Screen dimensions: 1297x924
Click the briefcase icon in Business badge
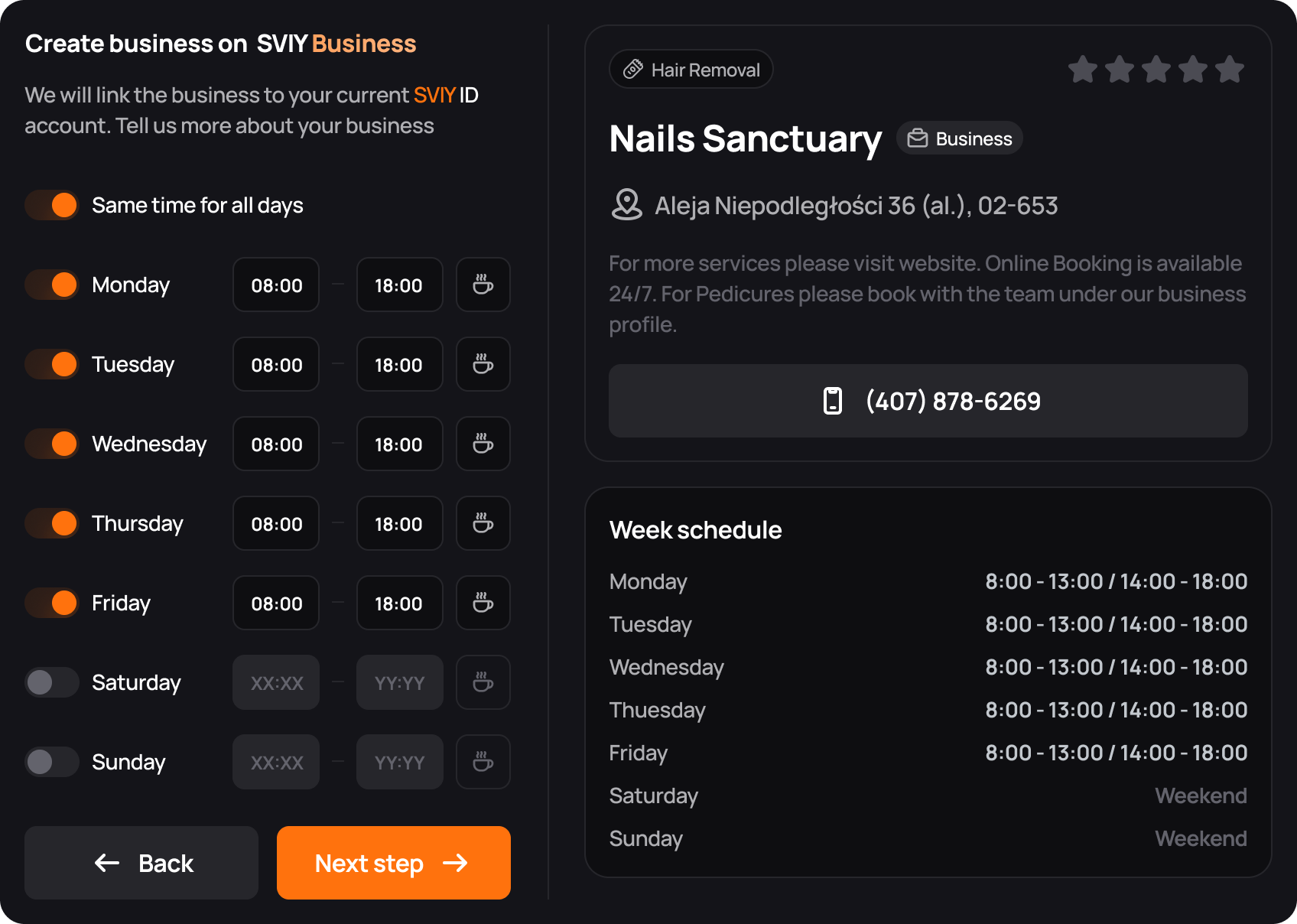pyautogui.click(x=918, y=138)
